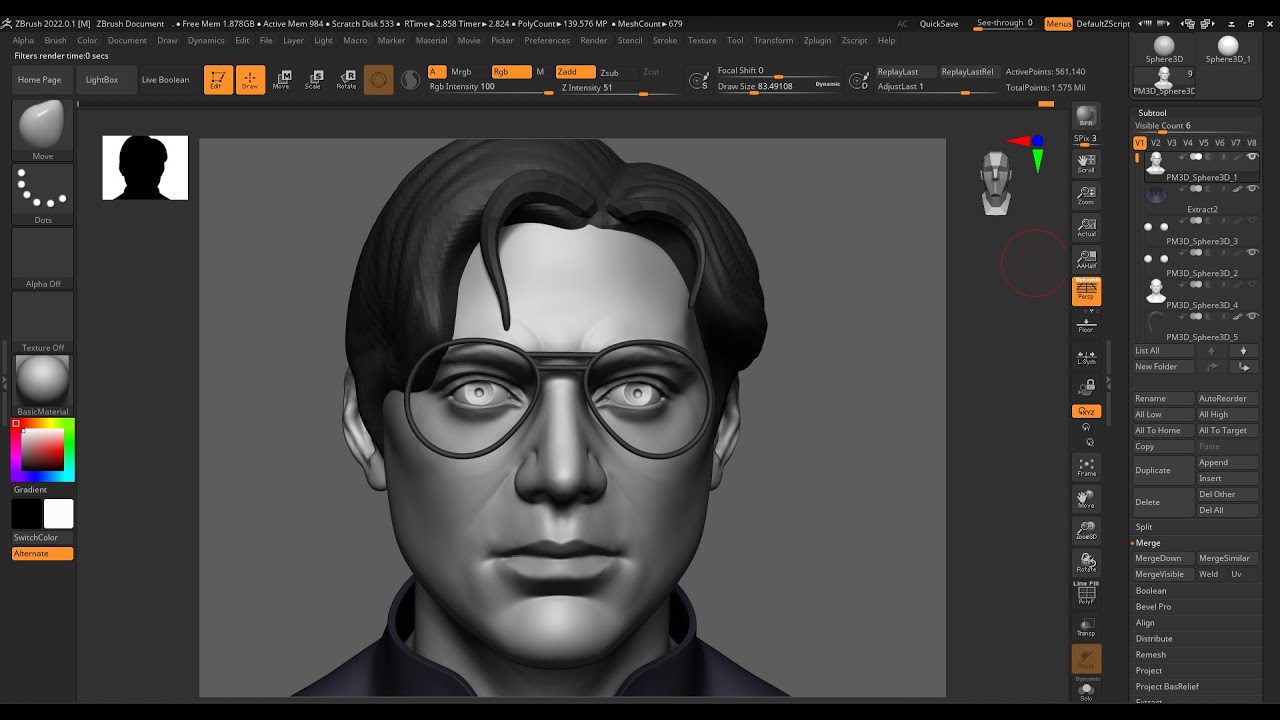Click the right shelf Rotate icon

tap(1086, 562)
